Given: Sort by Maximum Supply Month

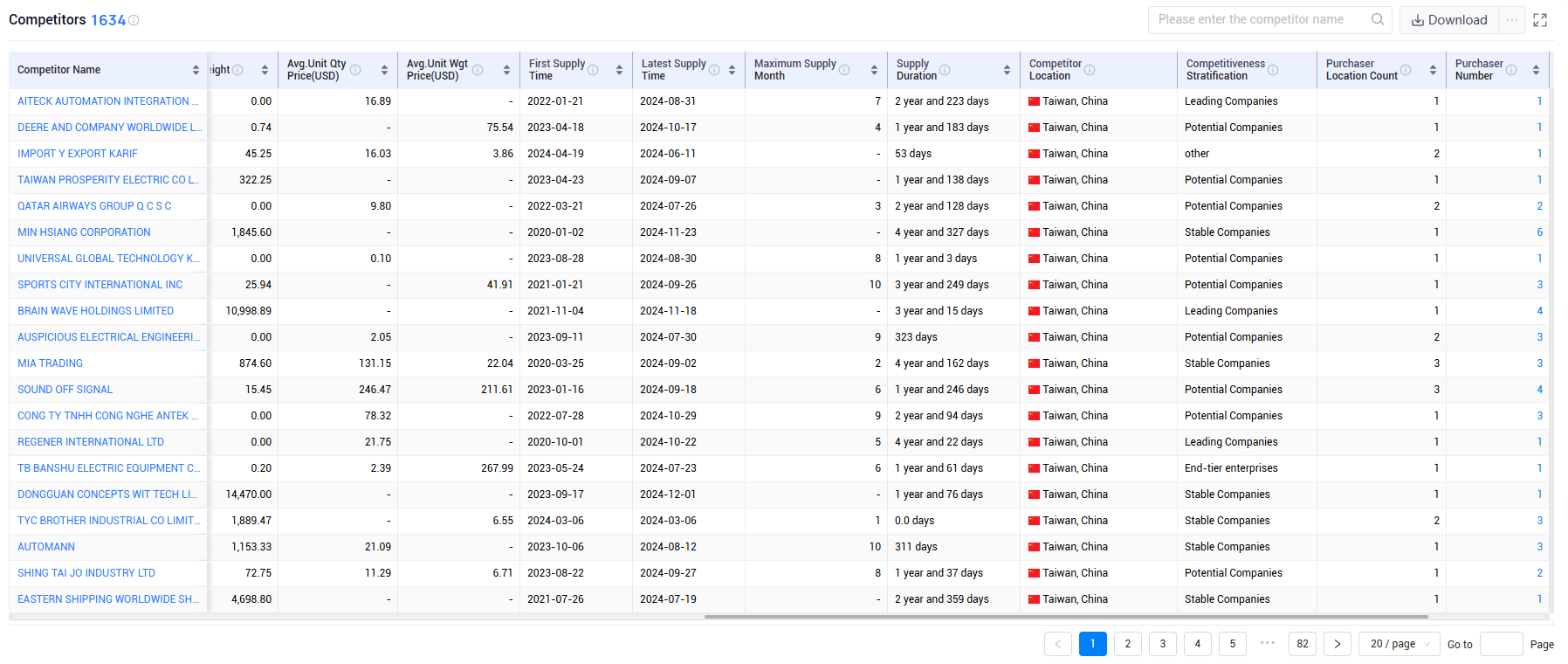Looking at the screenshot, I should [874, 70].
